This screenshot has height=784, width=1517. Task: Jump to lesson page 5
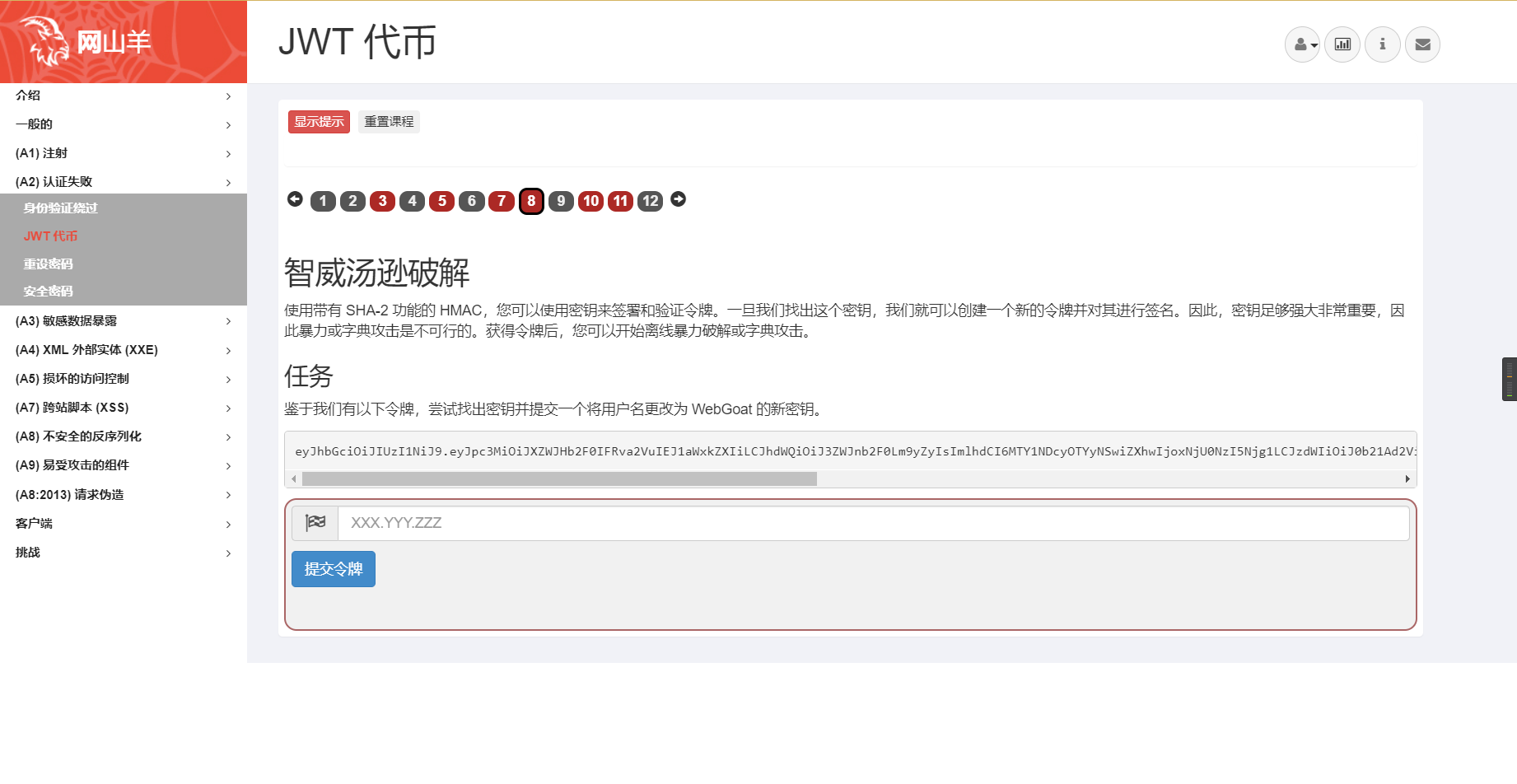click(441, 201)
